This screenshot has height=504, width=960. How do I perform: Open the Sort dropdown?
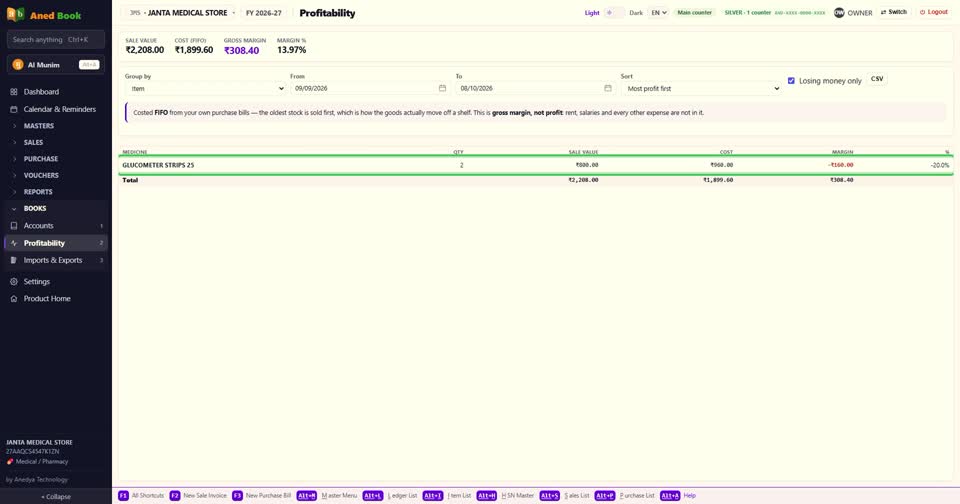click(x=701, y=88)
